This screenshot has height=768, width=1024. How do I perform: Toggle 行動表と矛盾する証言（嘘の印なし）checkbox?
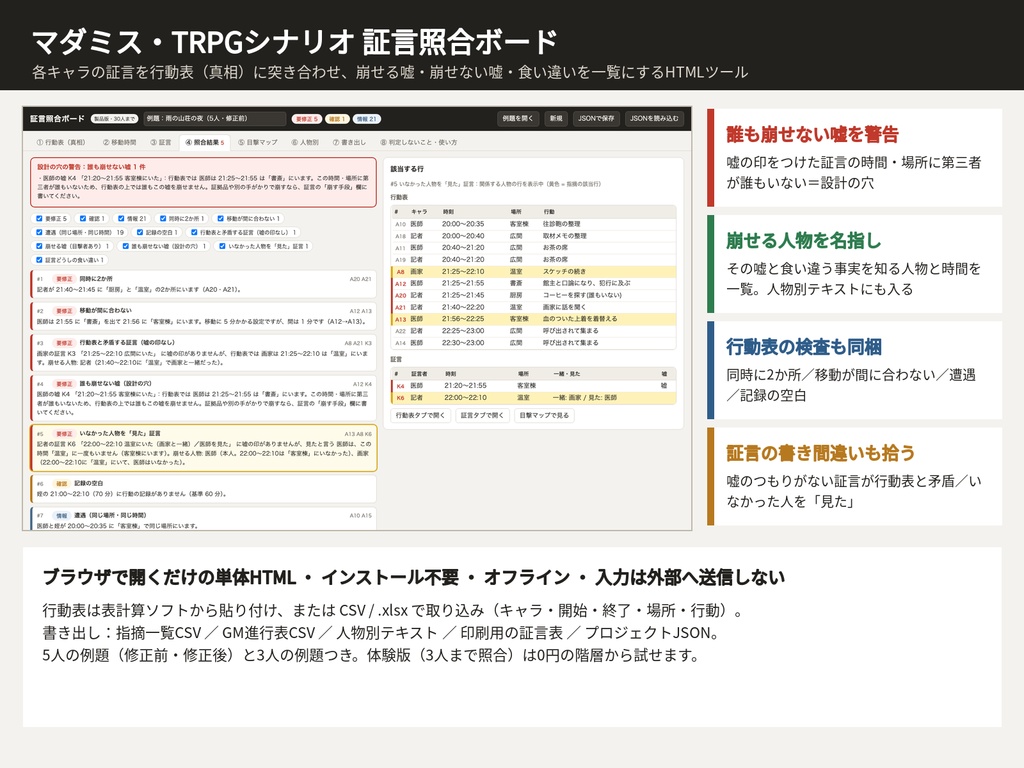coord(194,232)
